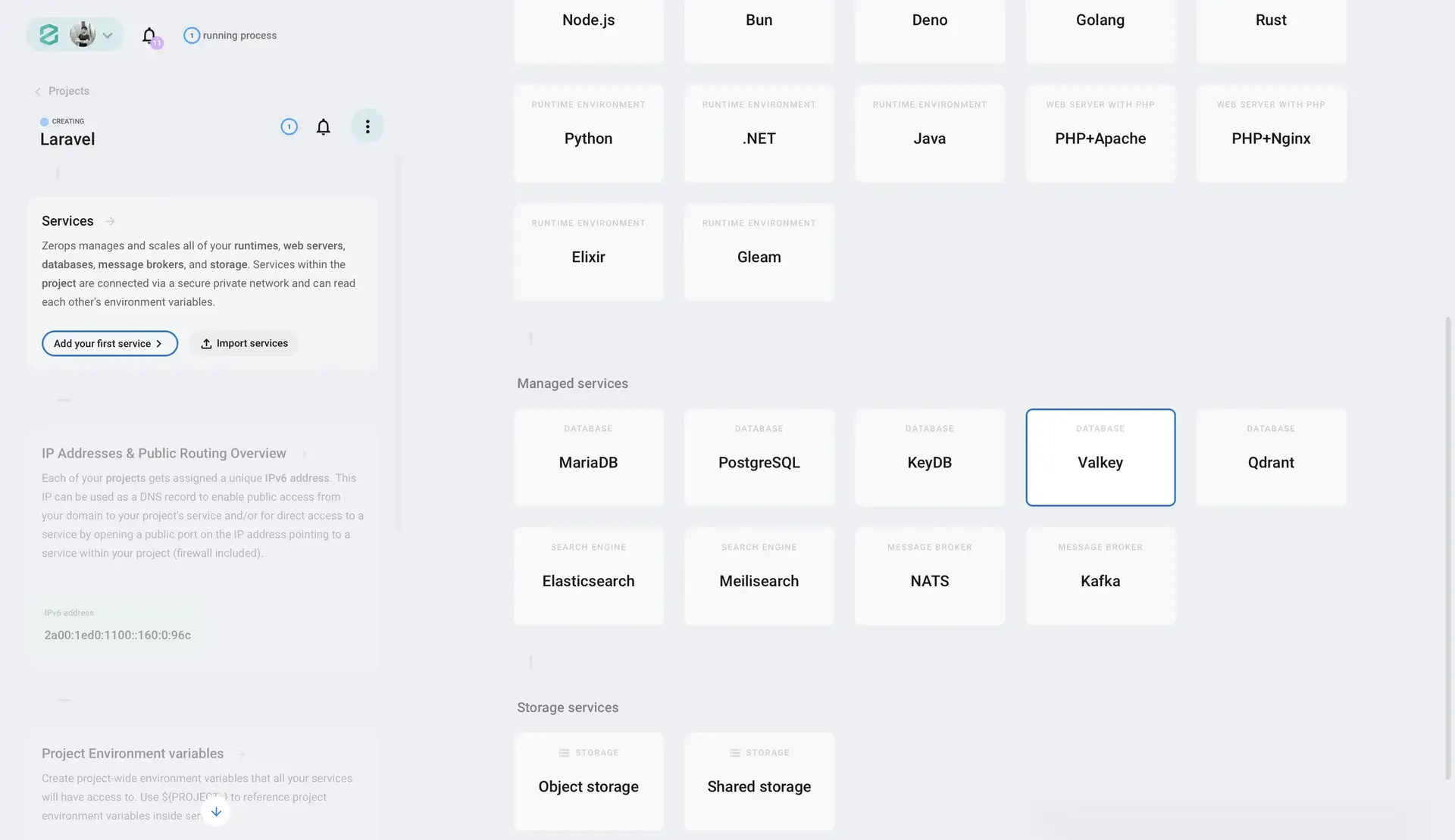Image resolution: width=1455 pixels, height=840 pixels.
Task: Open the user avatar menu
Action: click(x=83, y=35)
